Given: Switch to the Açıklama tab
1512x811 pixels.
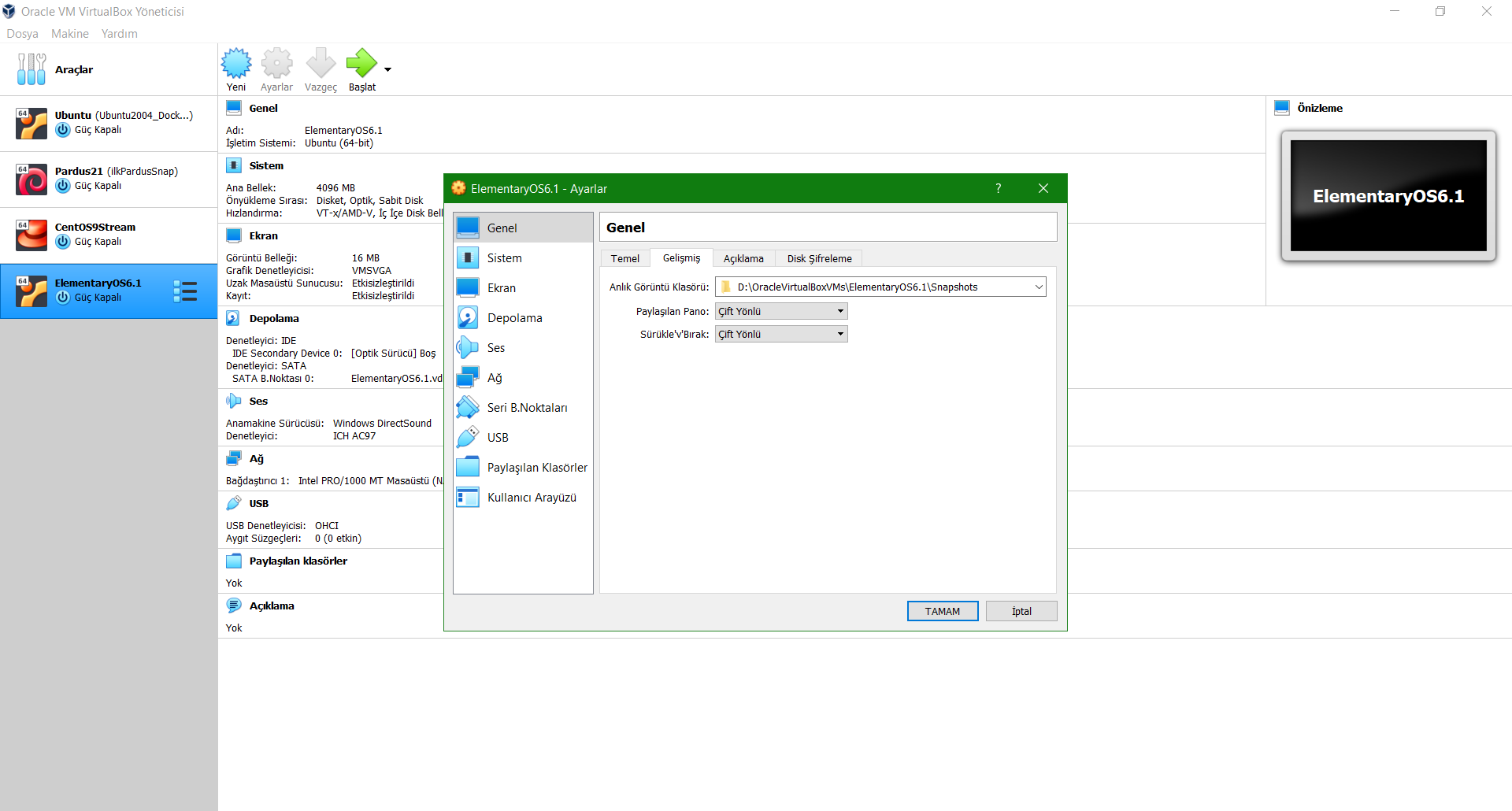Looking at the screenshot, I should click(x=743, y=258).
